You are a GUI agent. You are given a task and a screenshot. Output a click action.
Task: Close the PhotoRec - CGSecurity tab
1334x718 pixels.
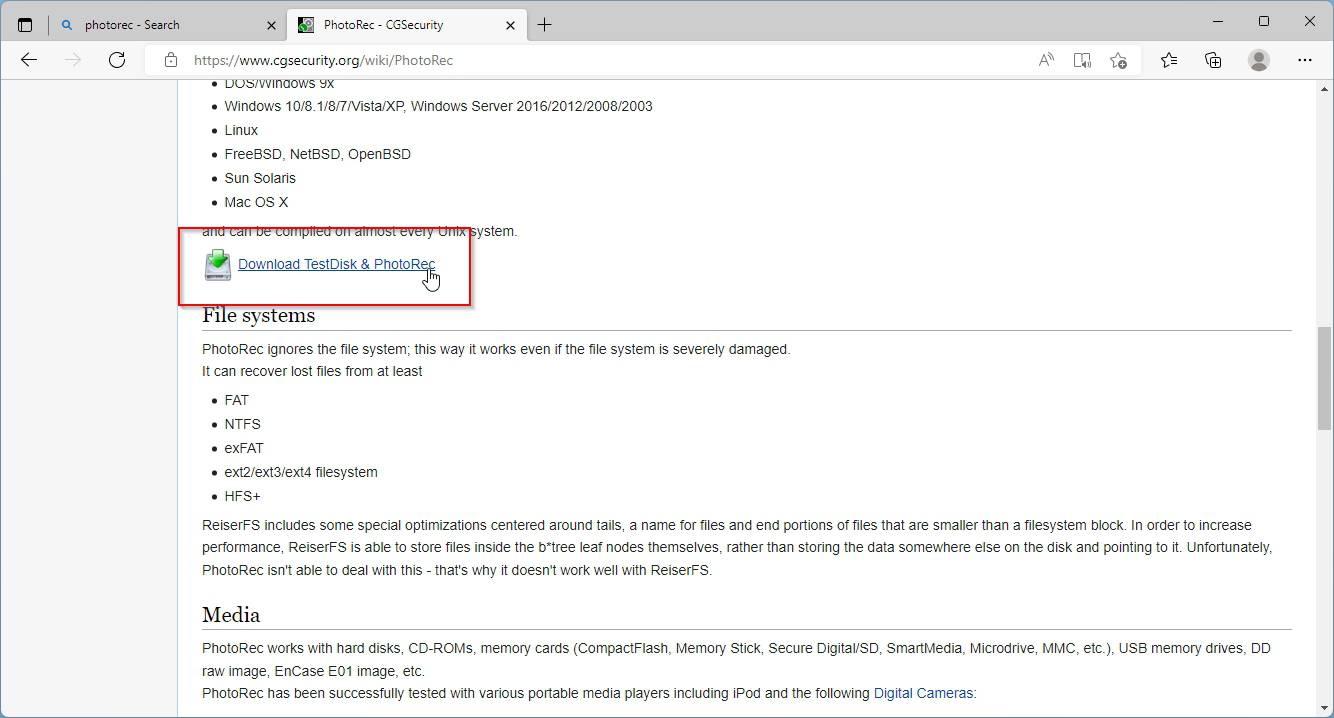[x=511, y=25]
